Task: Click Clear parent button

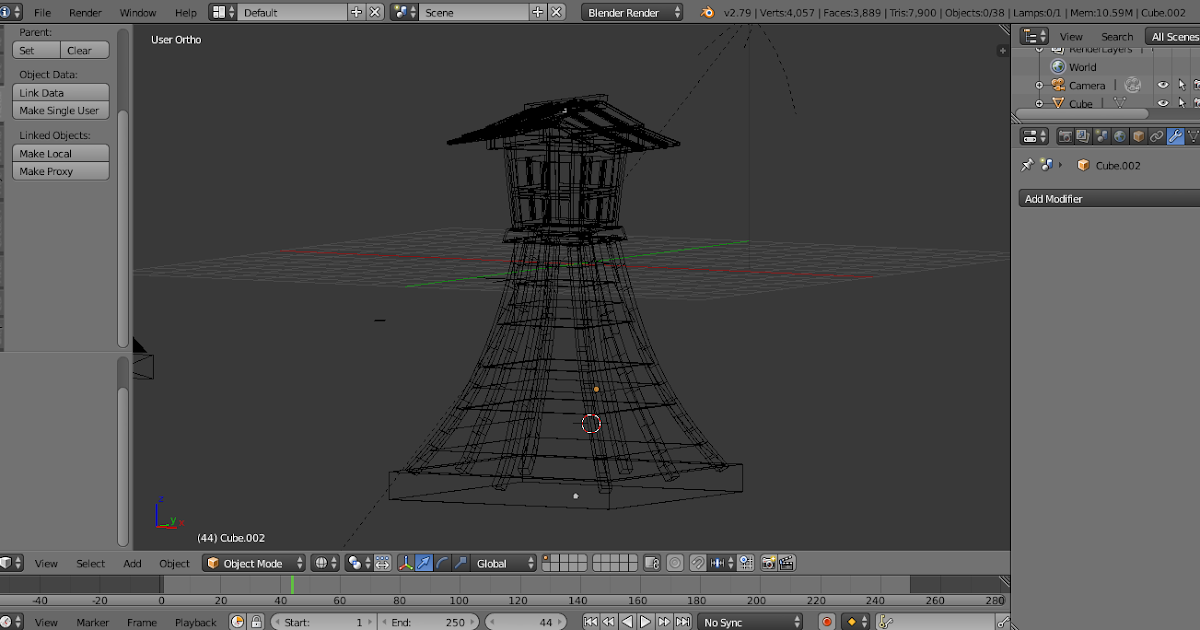Action: (85, 51)
